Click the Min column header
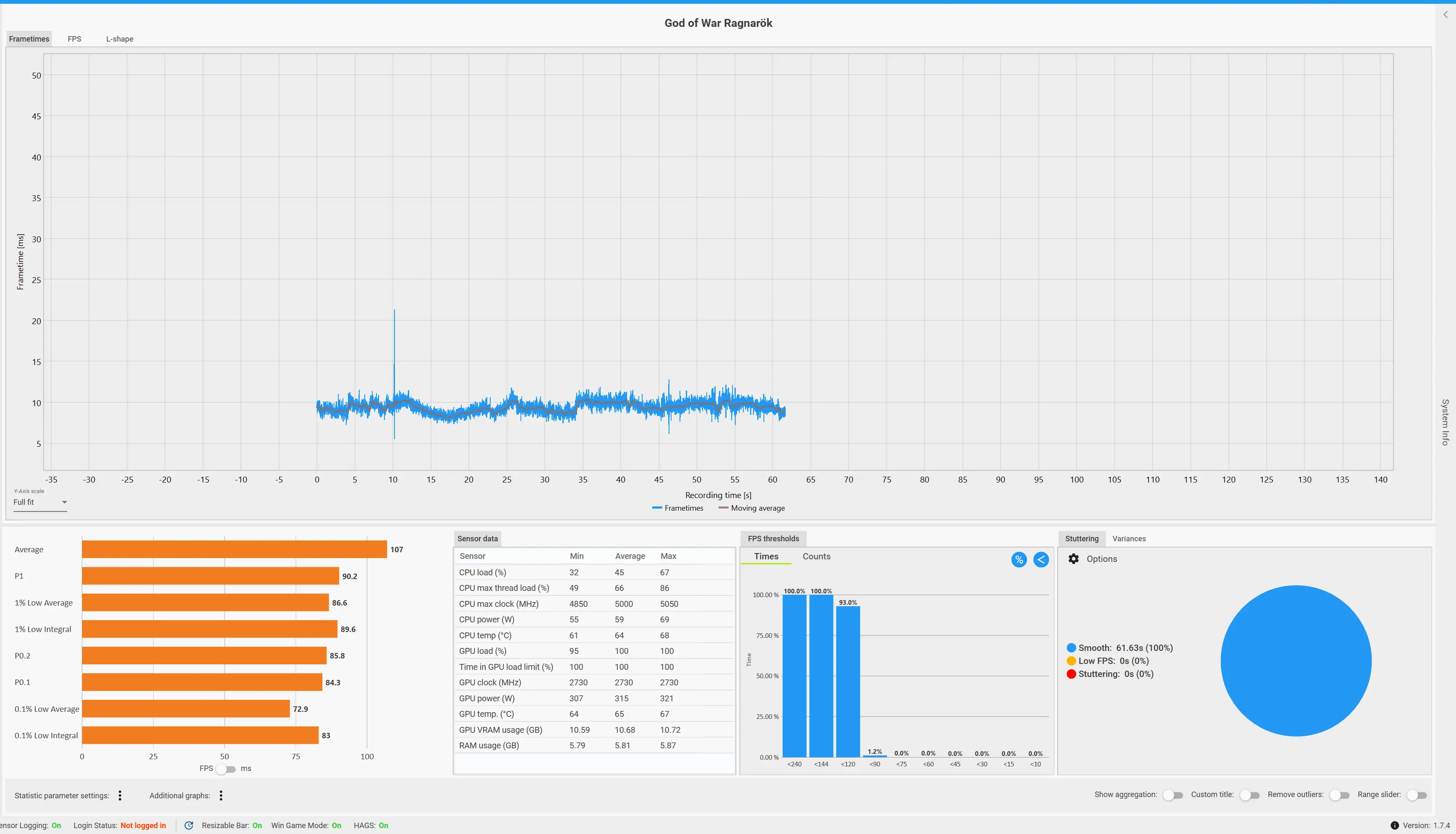 [x=576, y=556]
